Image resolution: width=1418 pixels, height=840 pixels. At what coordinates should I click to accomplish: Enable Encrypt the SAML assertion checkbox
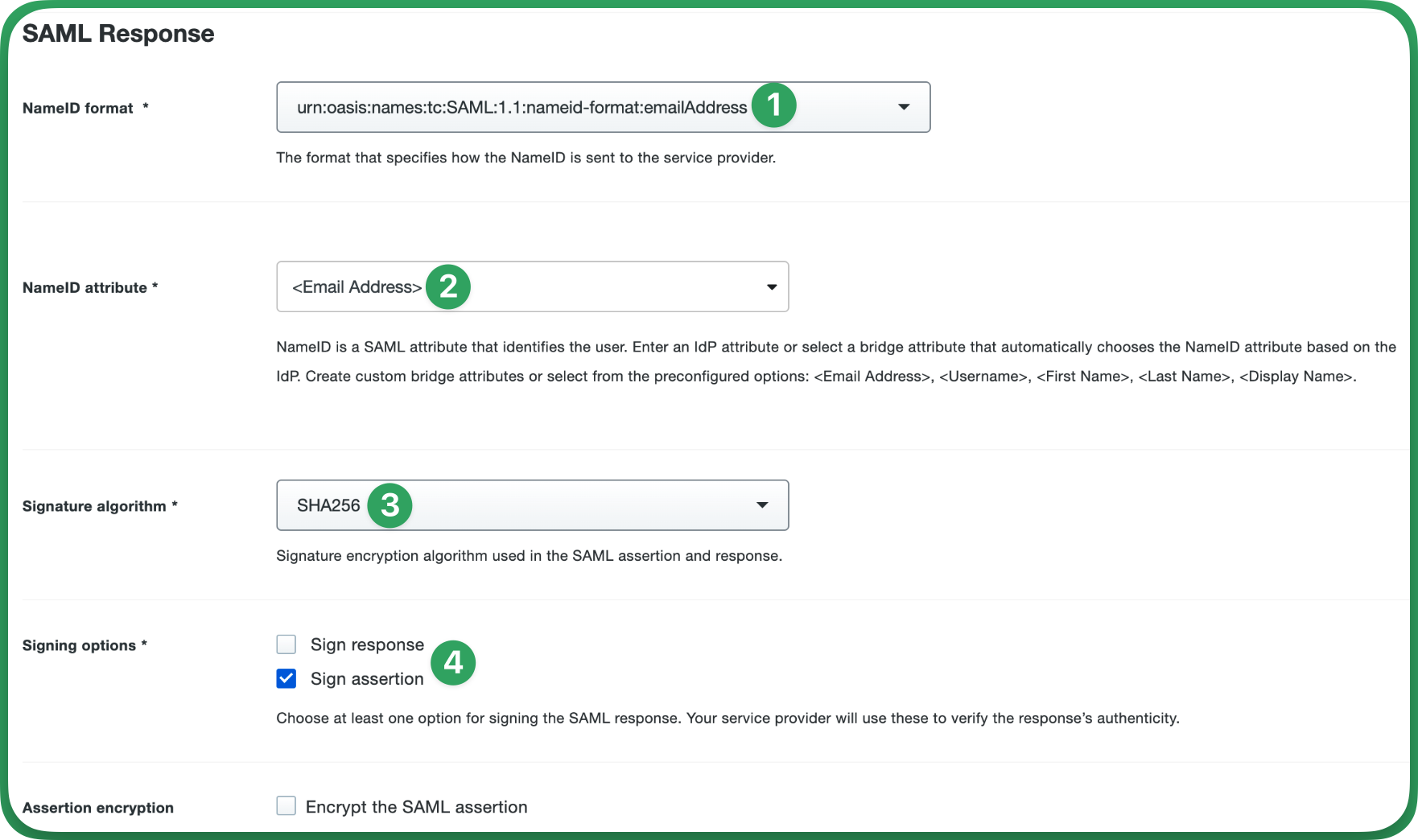(x=286, y=806)
